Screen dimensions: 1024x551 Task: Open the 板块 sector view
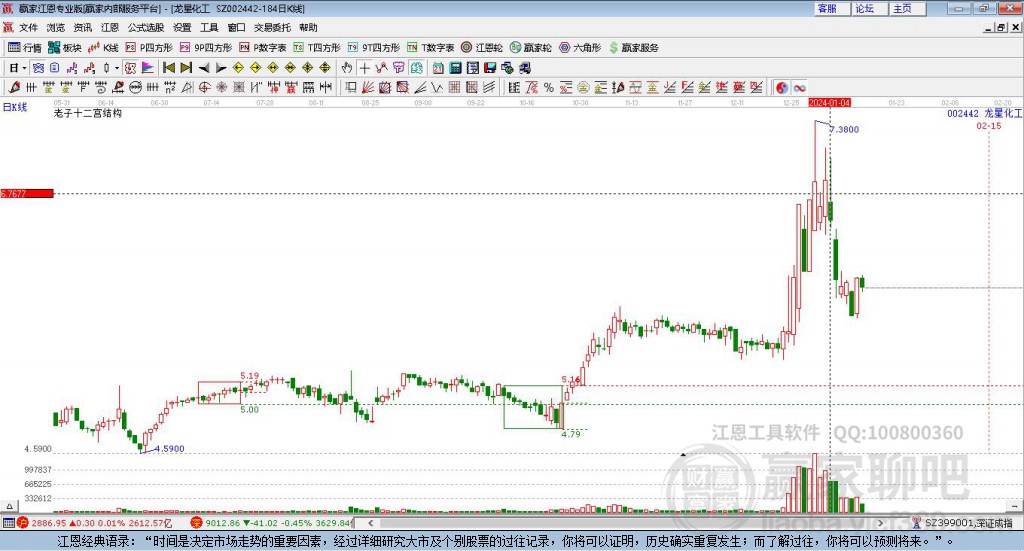(x=65, y=48)
